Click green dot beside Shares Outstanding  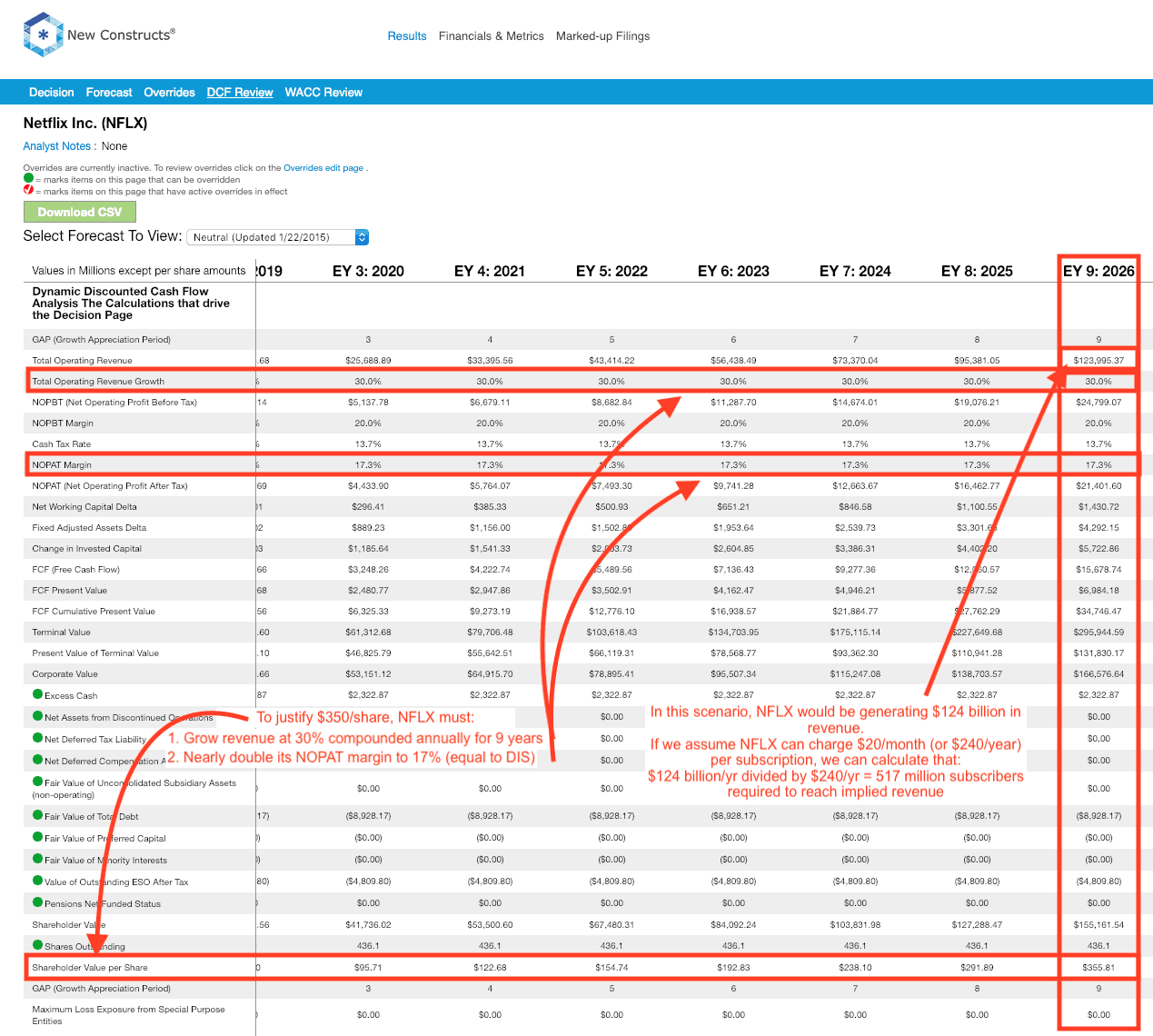[38, 945]
